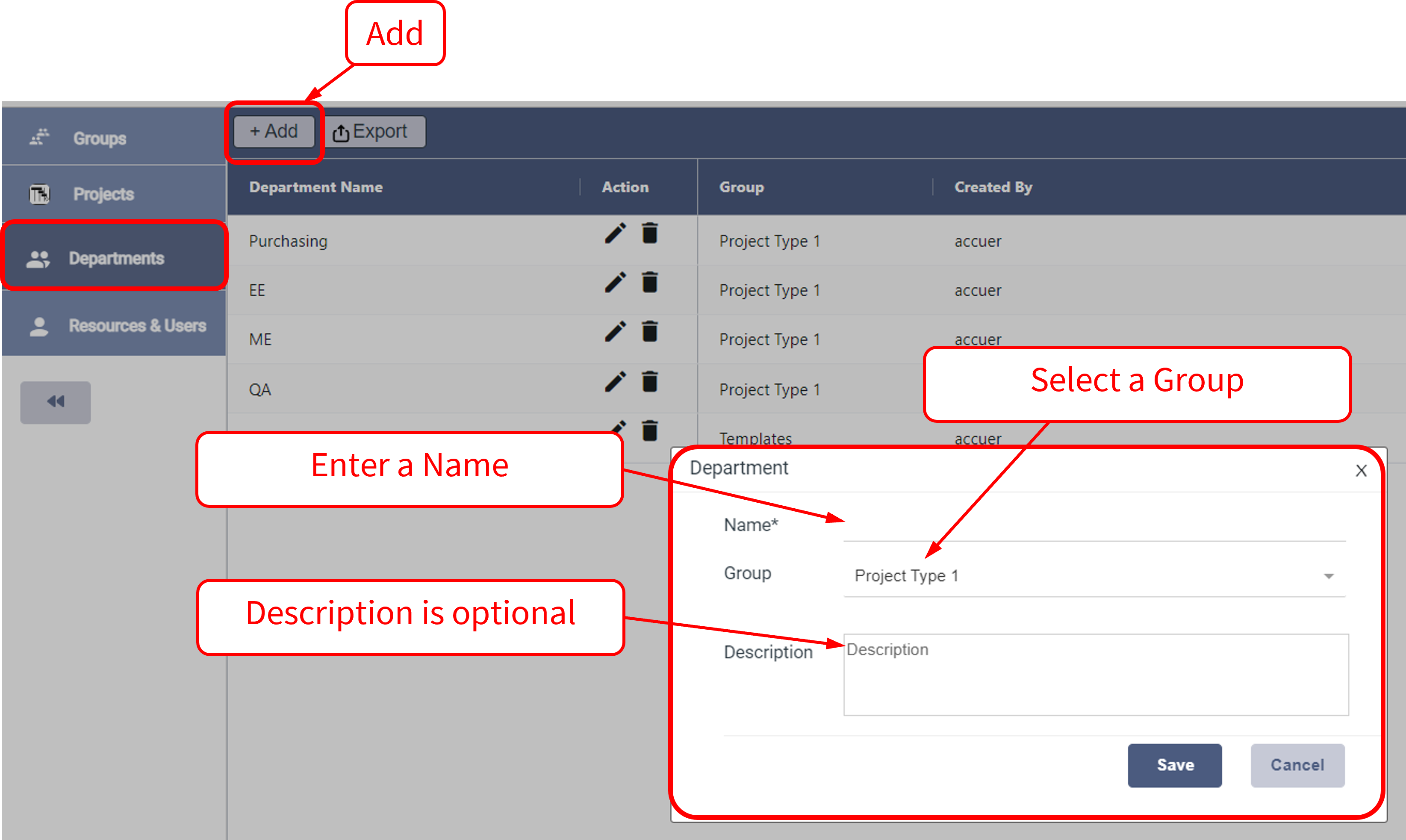Edit the QA department with pencil
The width and height of the screenshot is (1406, 840).
pyautogui.click(x=615, y=381)
